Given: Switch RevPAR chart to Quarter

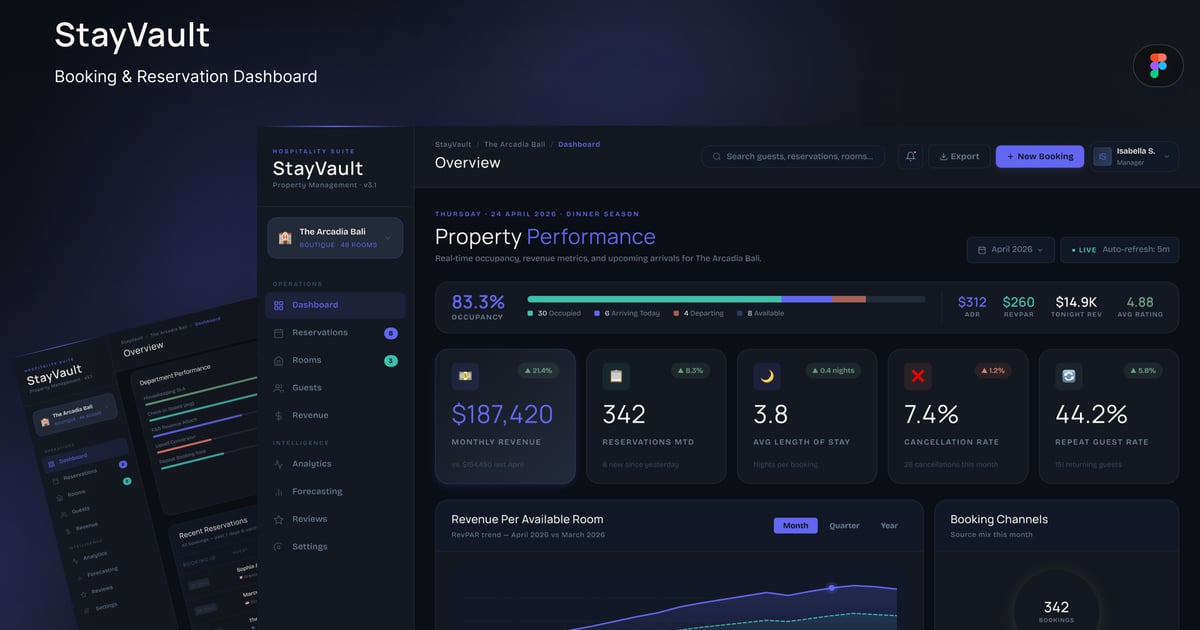Looking at the screenshot, I should coord(844,526).
